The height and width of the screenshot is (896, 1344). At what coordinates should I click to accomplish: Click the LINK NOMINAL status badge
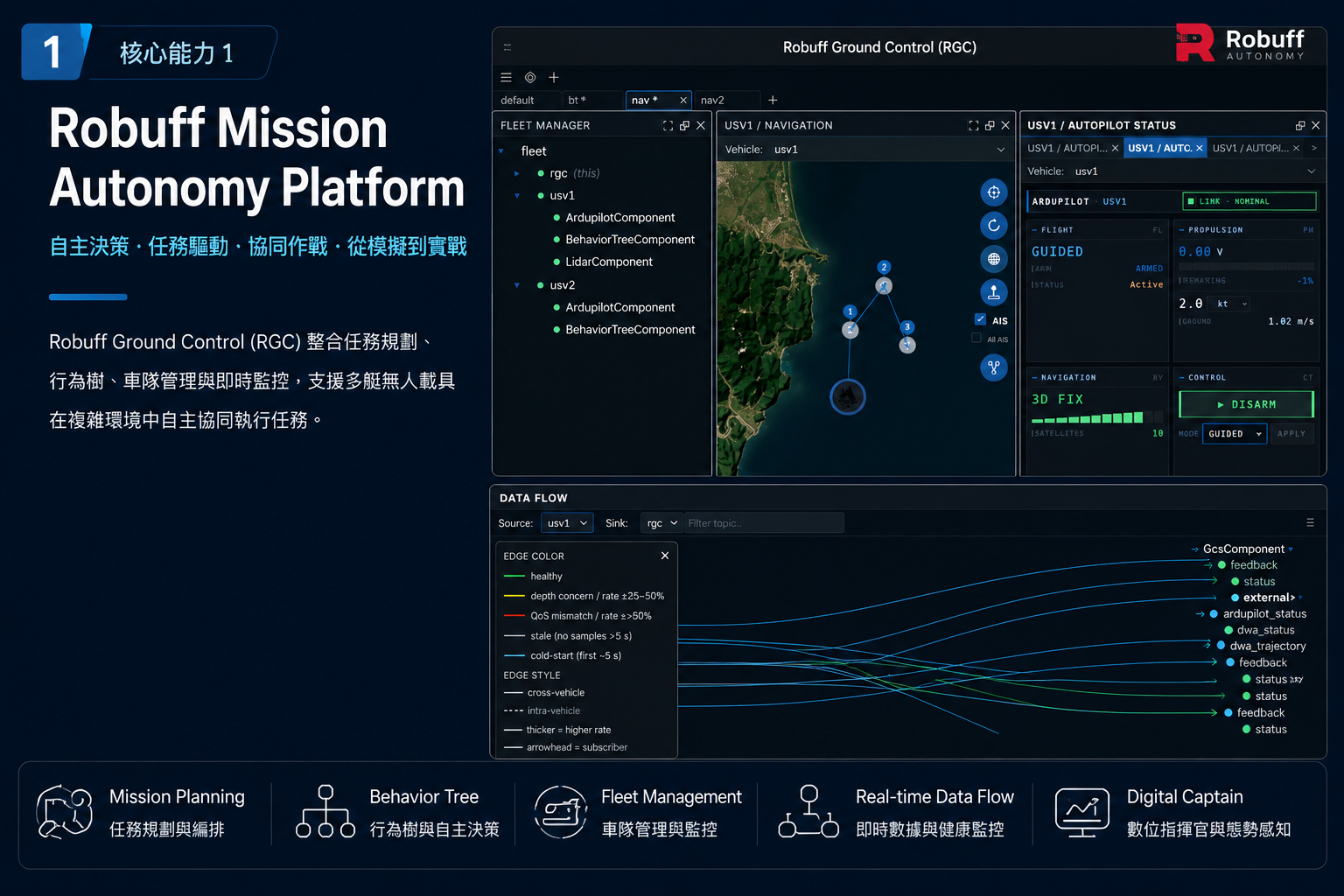[x=1249, y=201]
